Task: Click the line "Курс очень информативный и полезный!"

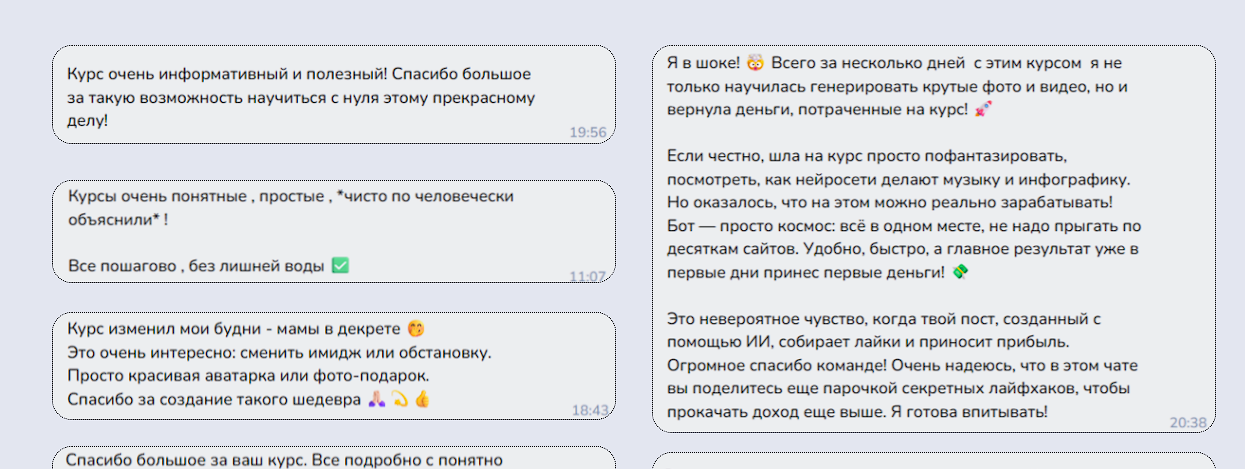Action: 227,74
